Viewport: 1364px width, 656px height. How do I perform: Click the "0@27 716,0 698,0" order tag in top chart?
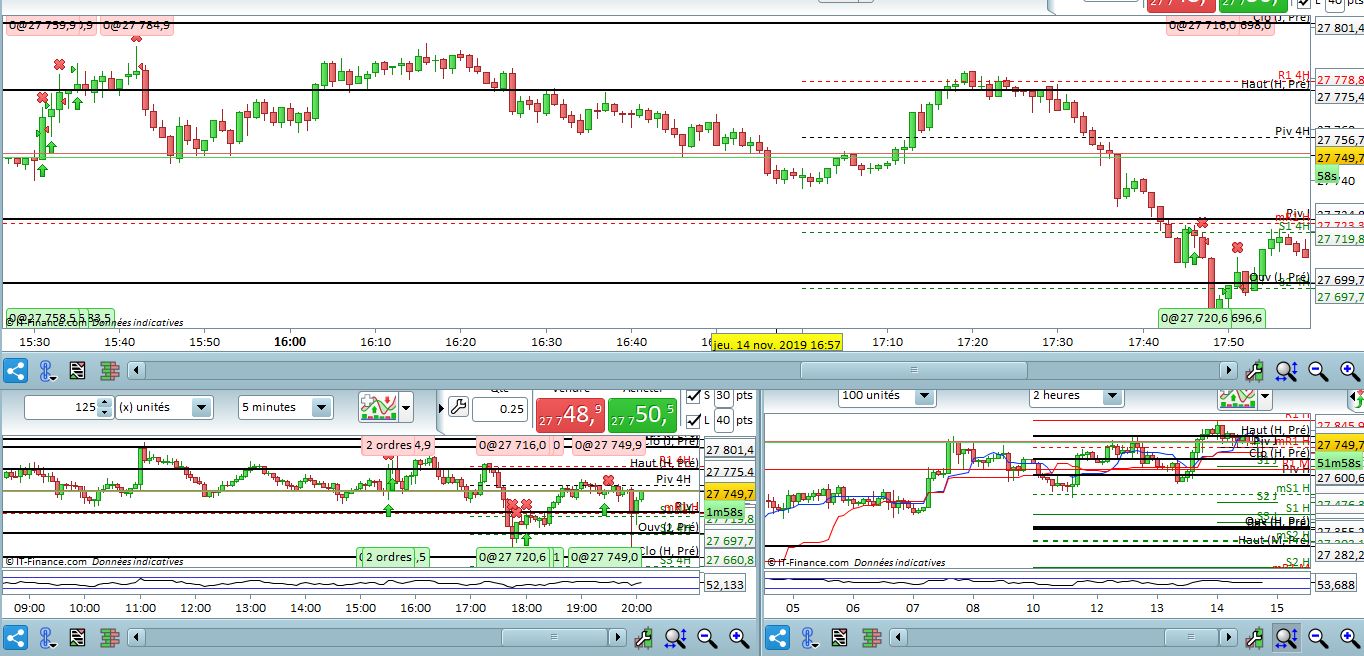coord(1221,25)
